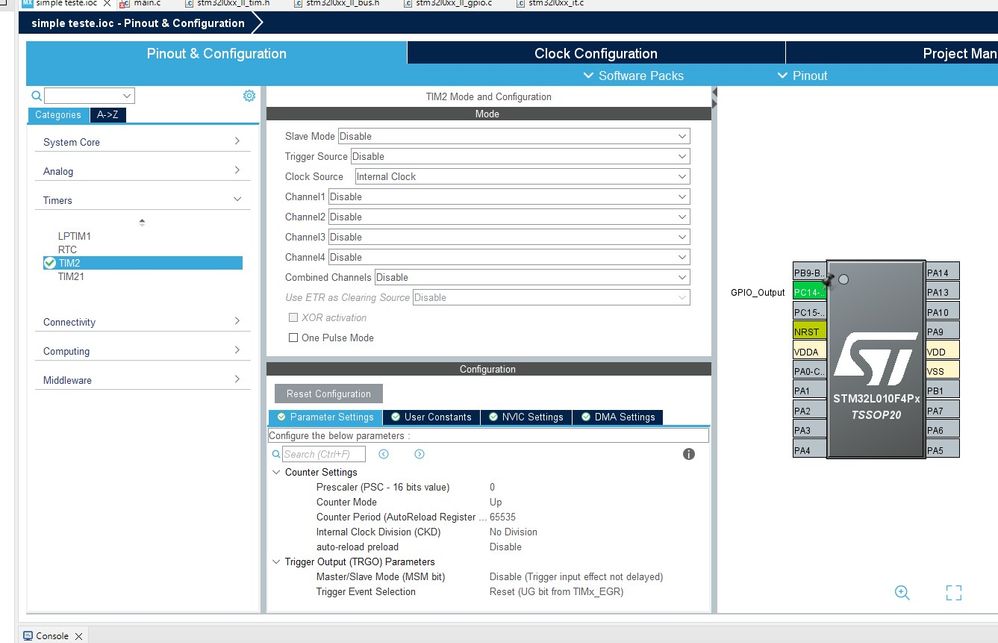The width and height of the screenshot is (998, 643).
Task: Select the VDDA pin on chip
Action: pyautogui.click(x=809, y=351)
